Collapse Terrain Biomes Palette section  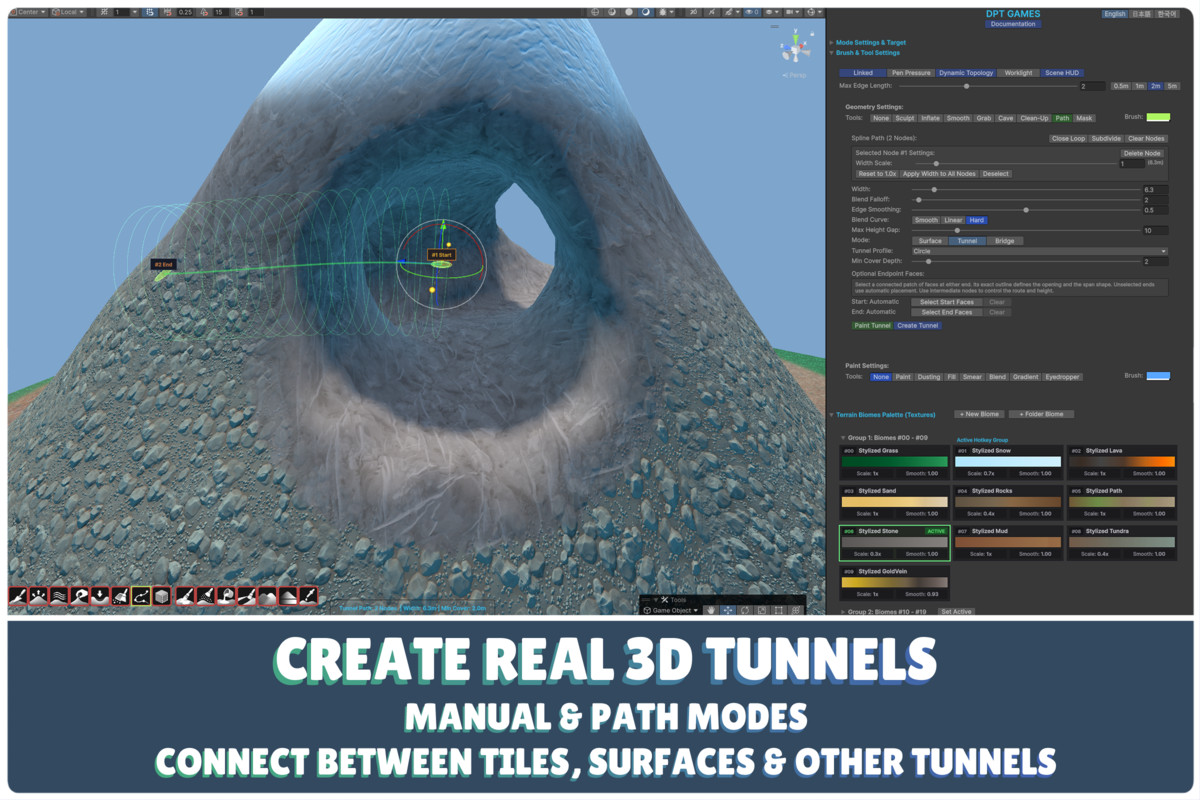pyautogui.click(x=887, y=414)
